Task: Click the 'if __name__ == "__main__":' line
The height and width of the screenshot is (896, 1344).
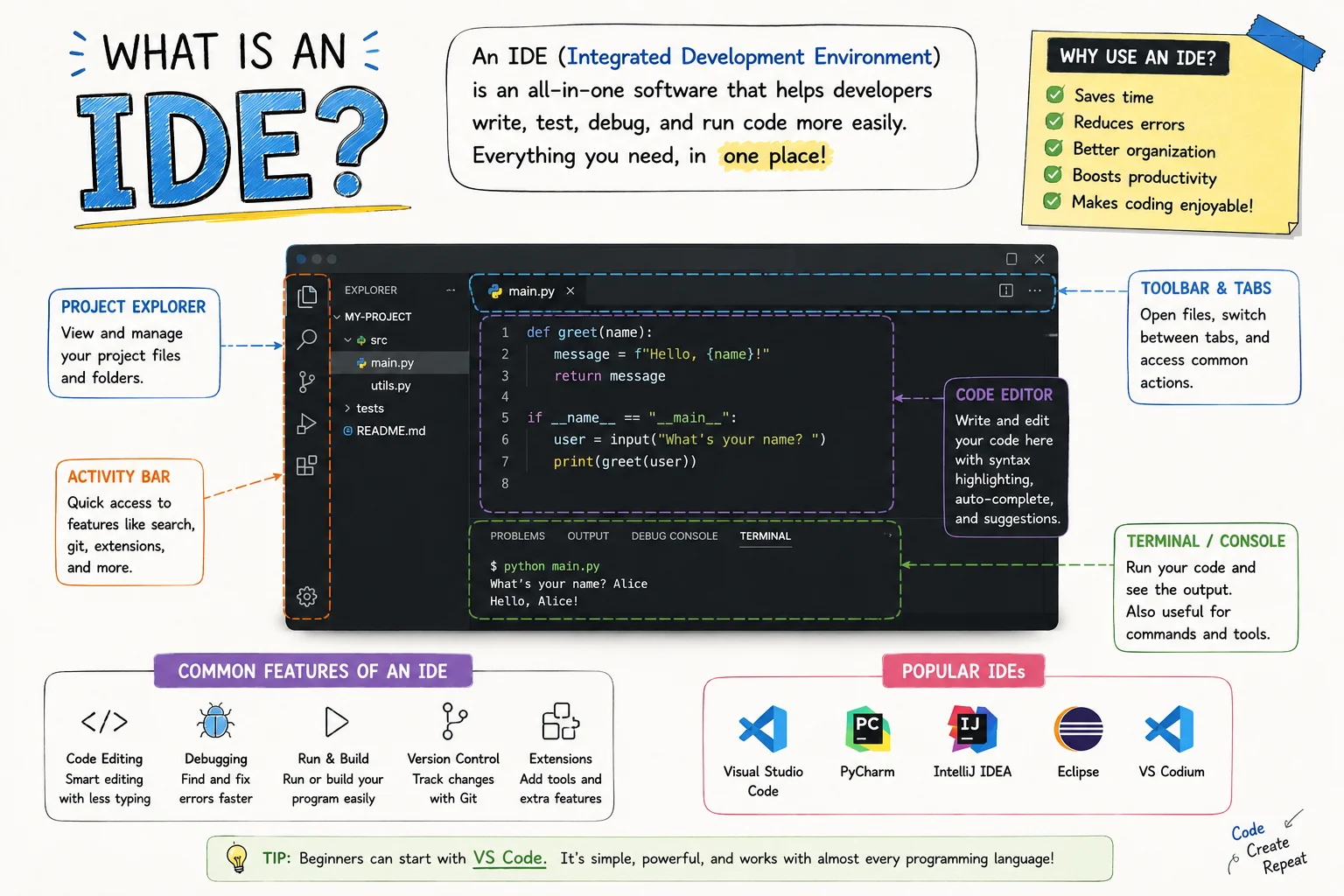Action: [x=632, y=418]
